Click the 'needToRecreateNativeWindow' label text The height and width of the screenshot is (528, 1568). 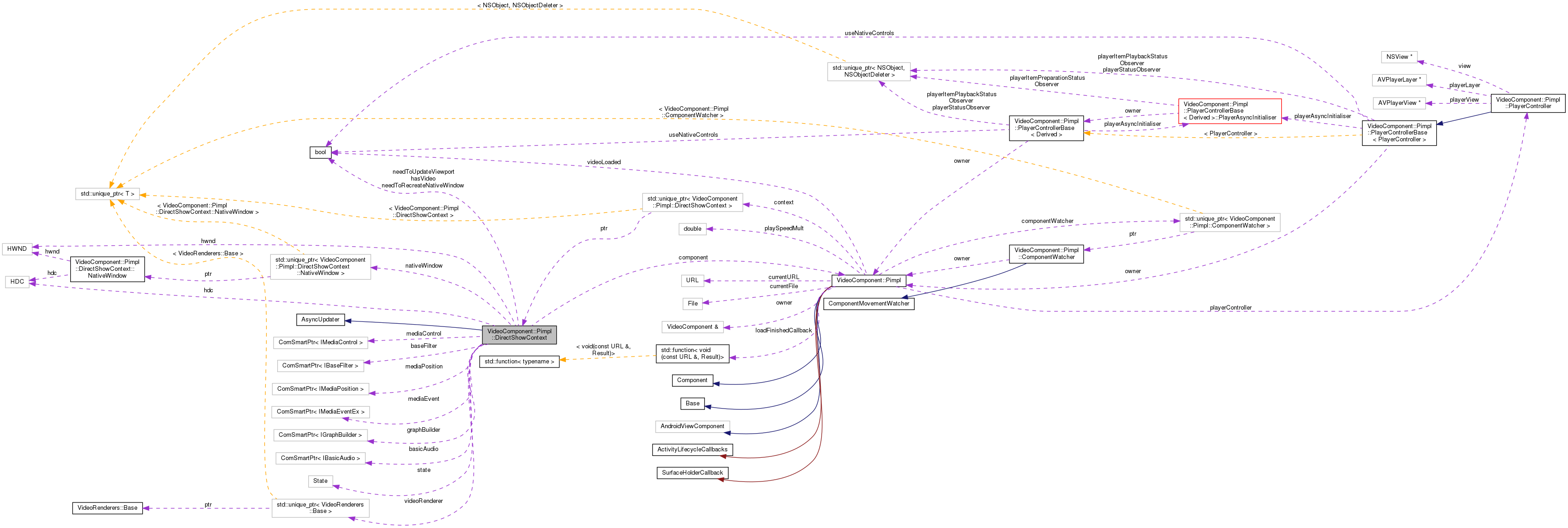click(423, 185)
